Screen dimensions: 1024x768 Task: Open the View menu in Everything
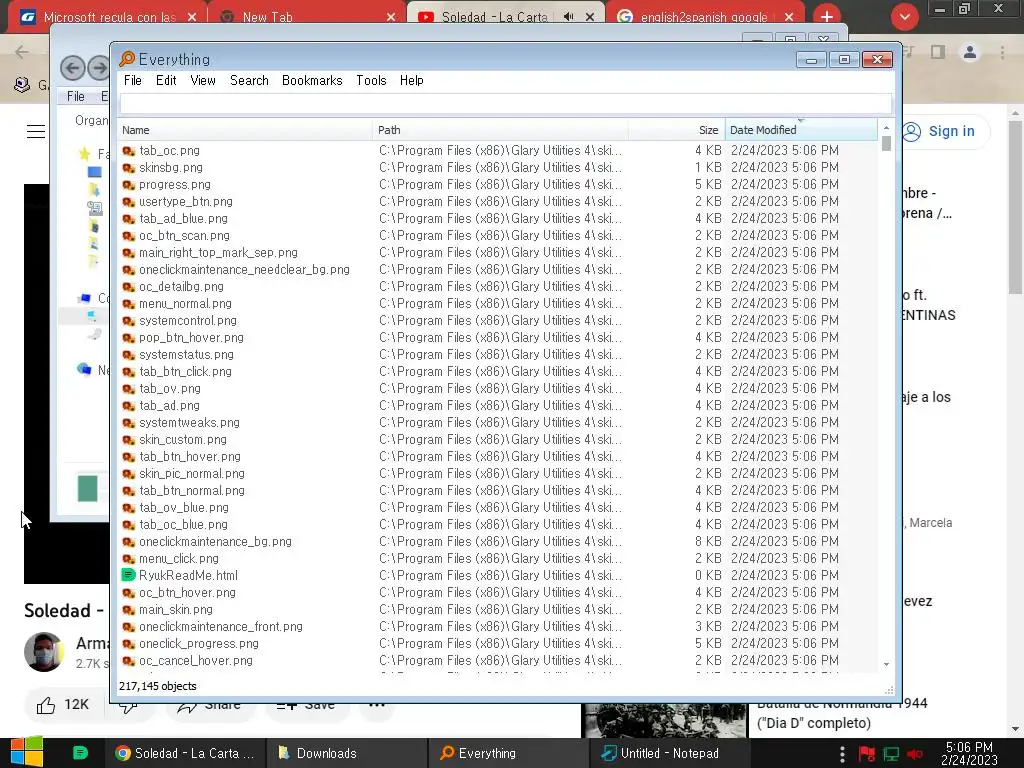point(203,80)
